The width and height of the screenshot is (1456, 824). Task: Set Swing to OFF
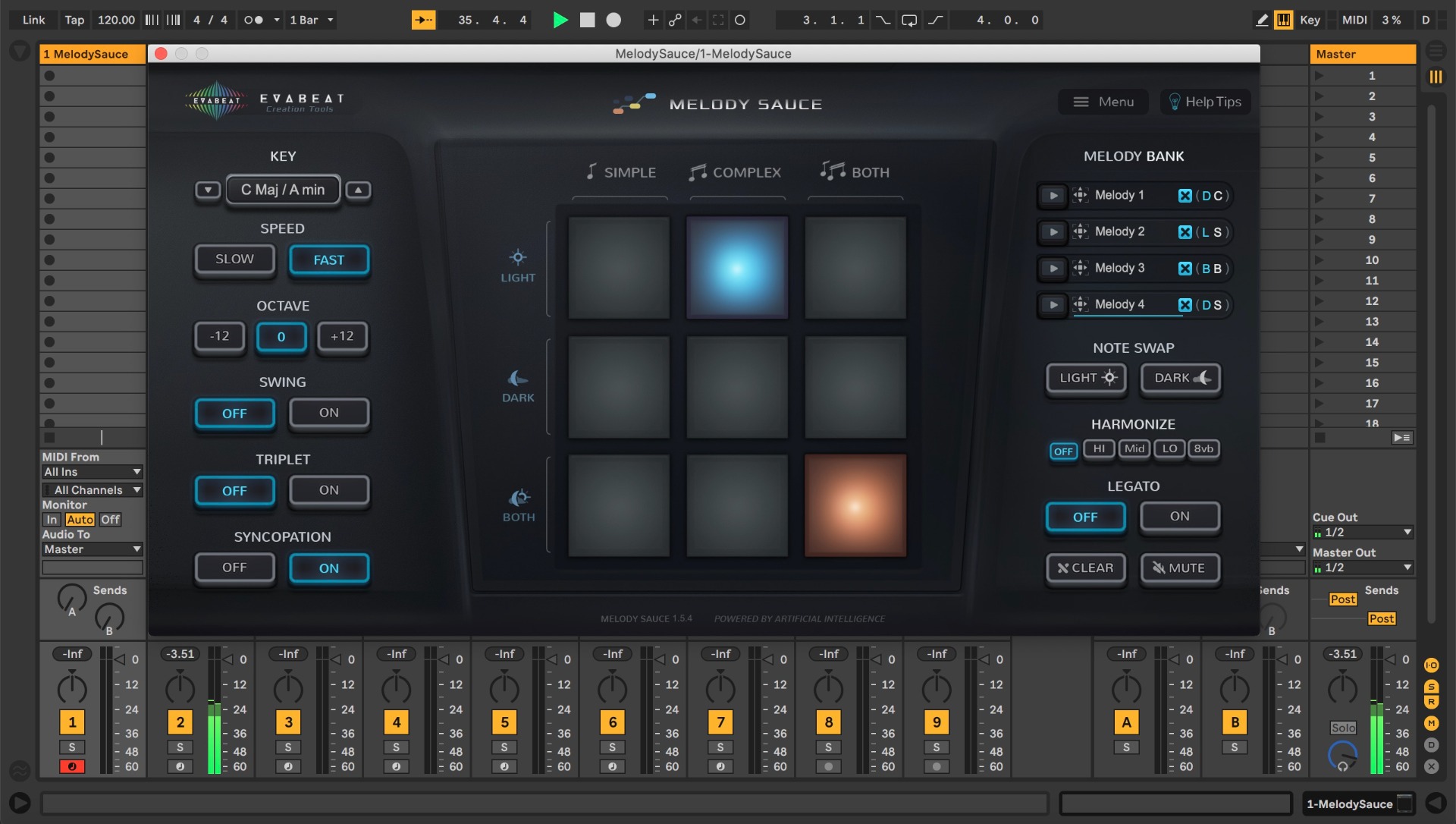tap(234, 414)
